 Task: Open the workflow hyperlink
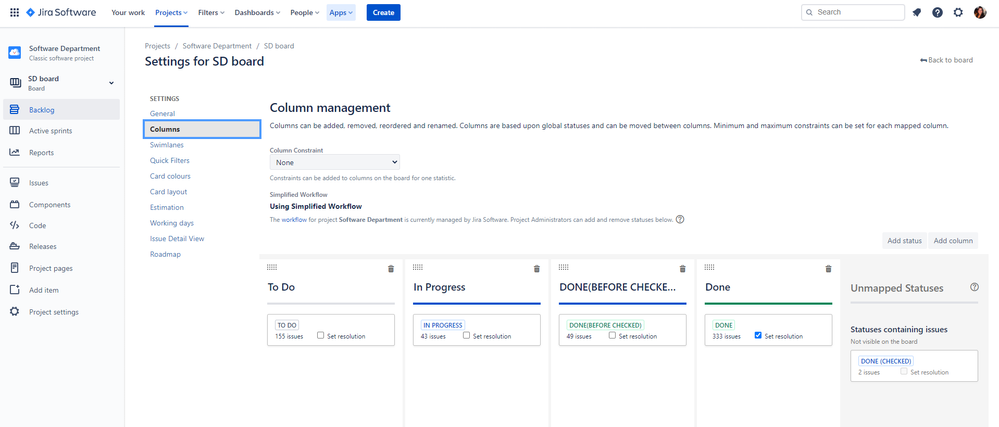[294, 220]
